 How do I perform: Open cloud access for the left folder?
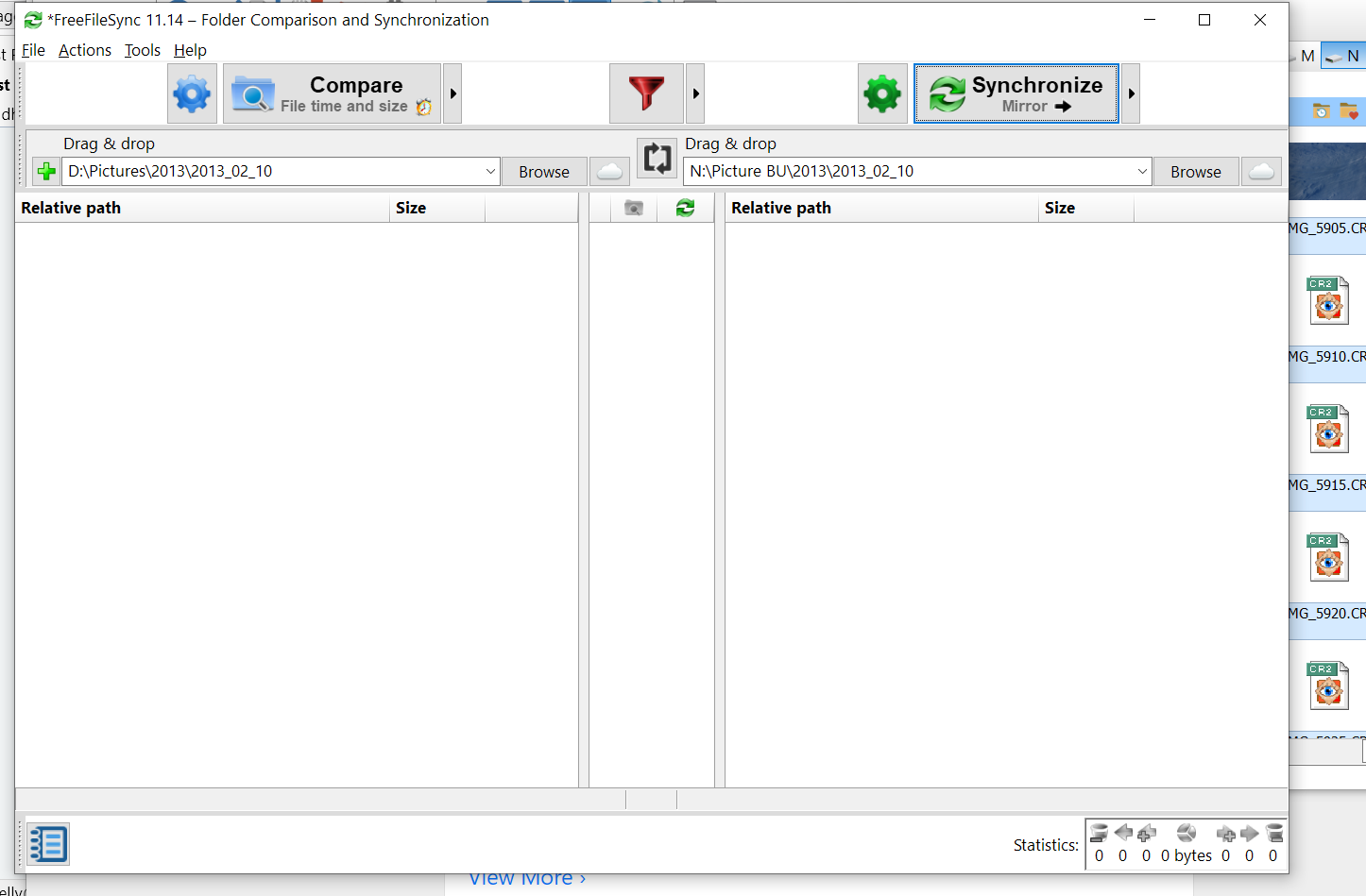click(x=610, y=172)
